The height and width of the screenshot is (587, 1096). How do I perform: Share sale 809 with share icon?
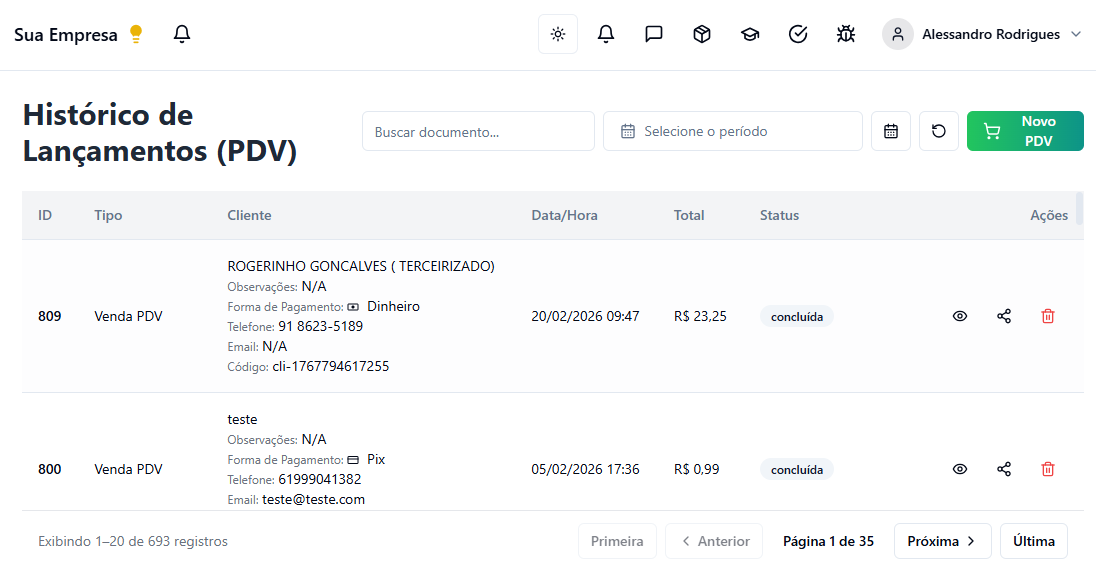(1004, 316)
